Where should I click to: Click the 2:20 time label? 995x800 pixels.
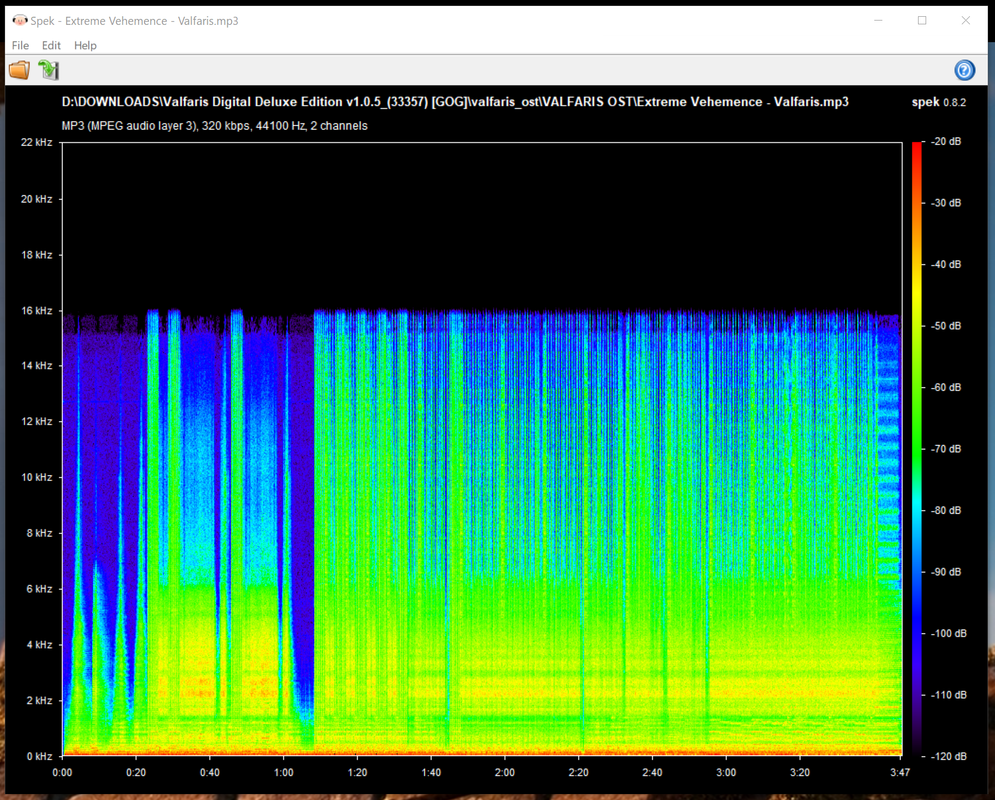point(579,772)
